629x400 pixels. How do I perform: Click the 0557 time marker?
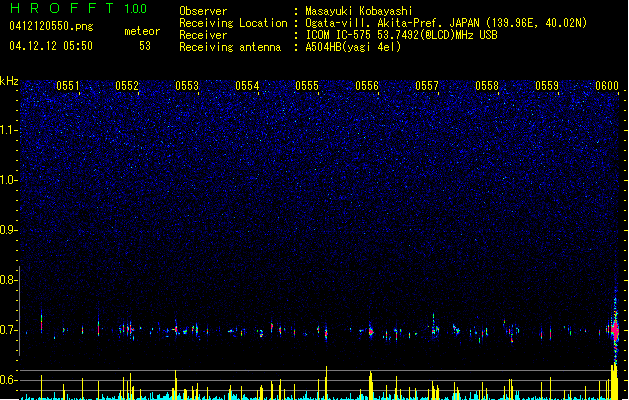pyautogui.click(x=427, y=86)
